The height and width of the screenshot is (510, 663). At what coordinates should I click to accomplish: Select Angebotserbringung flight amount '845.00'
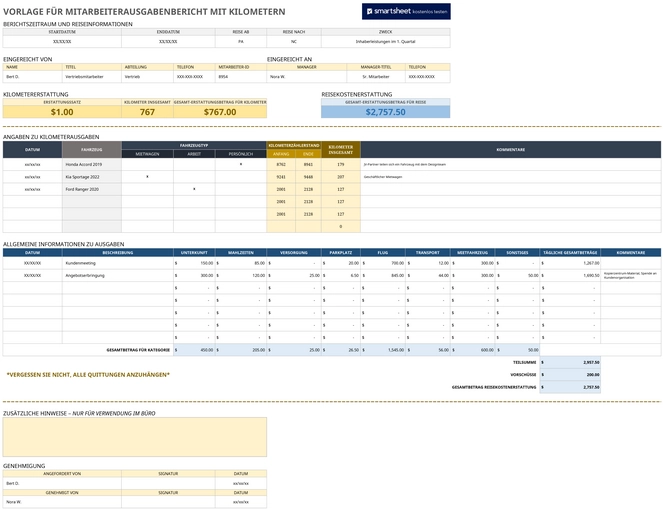383,275
